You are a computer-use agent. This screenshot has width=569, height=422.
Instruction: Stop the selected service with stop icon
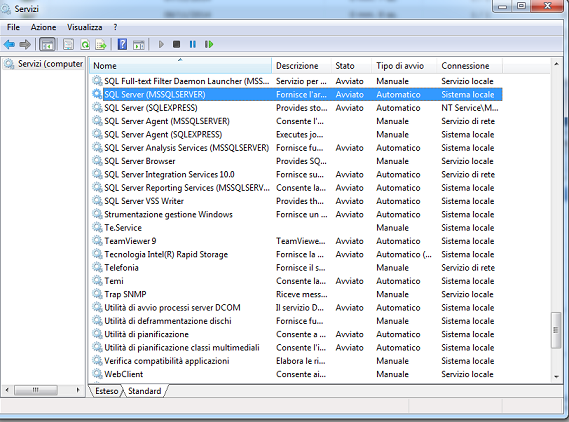(176, 45)
